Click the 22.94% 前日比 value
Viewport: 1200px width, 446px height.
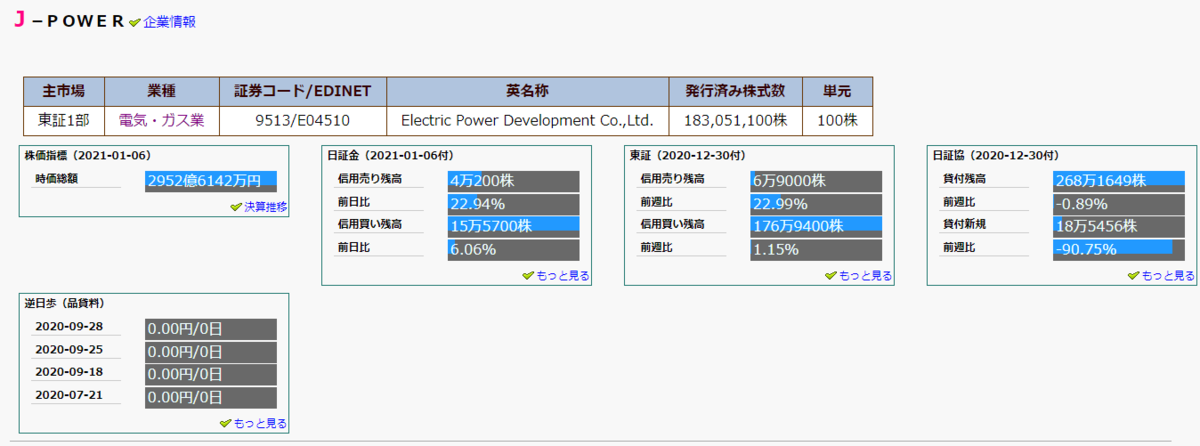point(513,204)
